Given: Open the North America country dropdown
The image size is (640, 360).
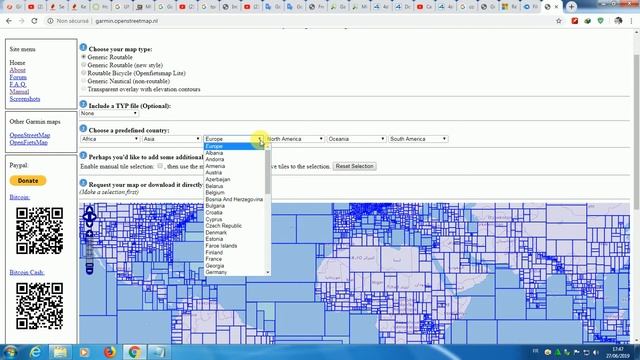Looking at the screenshot, I should pyautogui.click(x=295, y=139).
